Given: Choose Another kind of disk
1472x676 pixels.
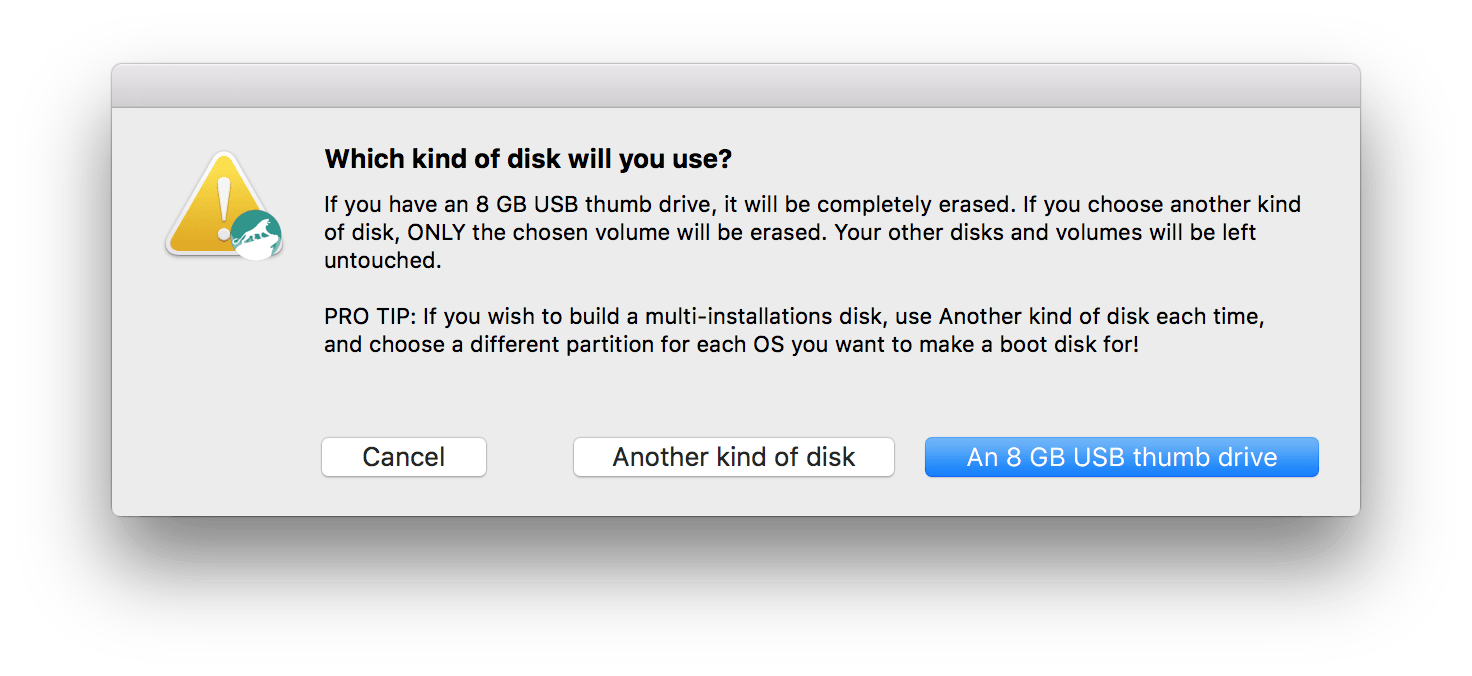Looking at the screenshot, I should click(733, 457).
